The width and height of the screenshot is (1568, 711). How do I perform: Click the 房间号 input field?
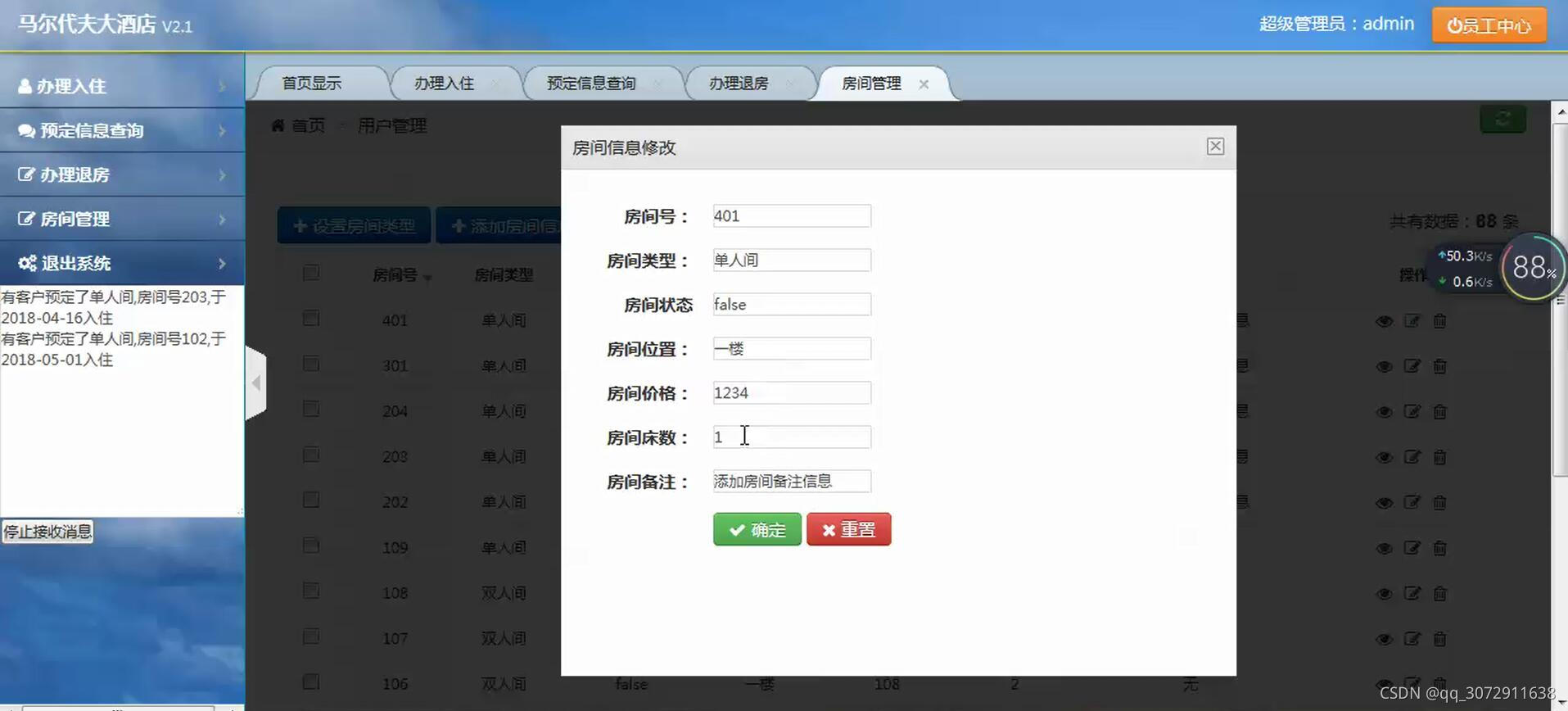[792, 216]
